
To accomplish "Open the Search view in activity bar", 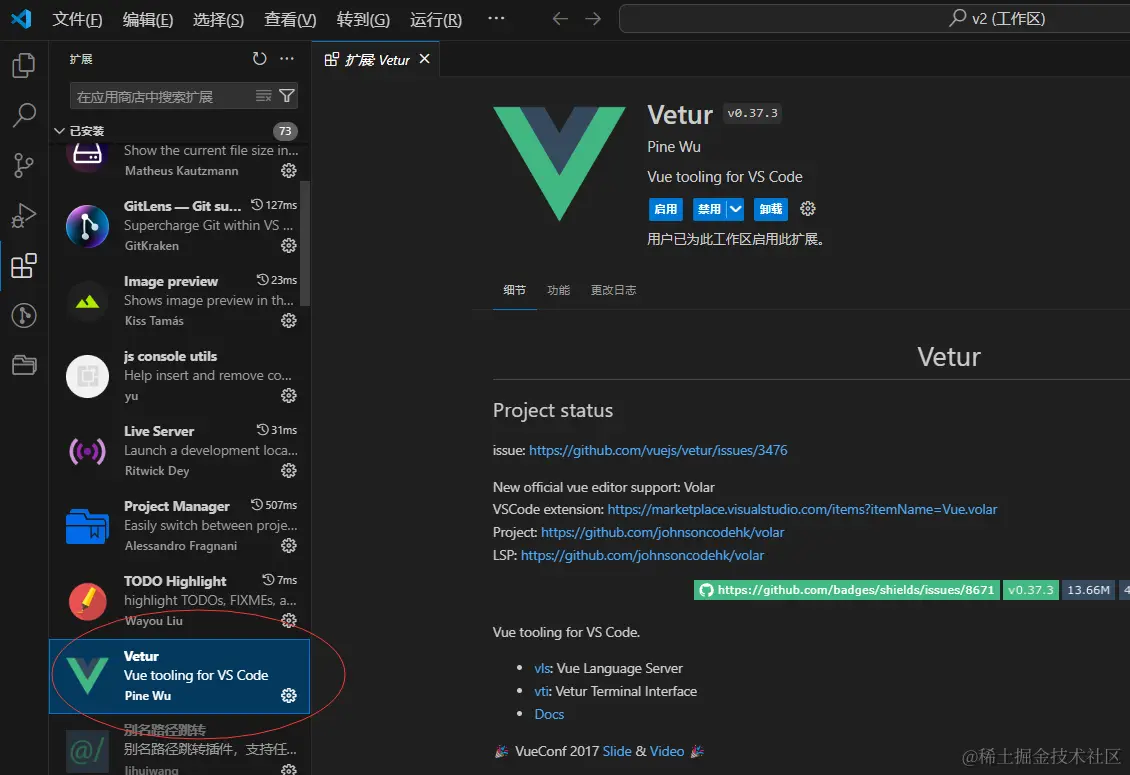I will pos(24,115).
